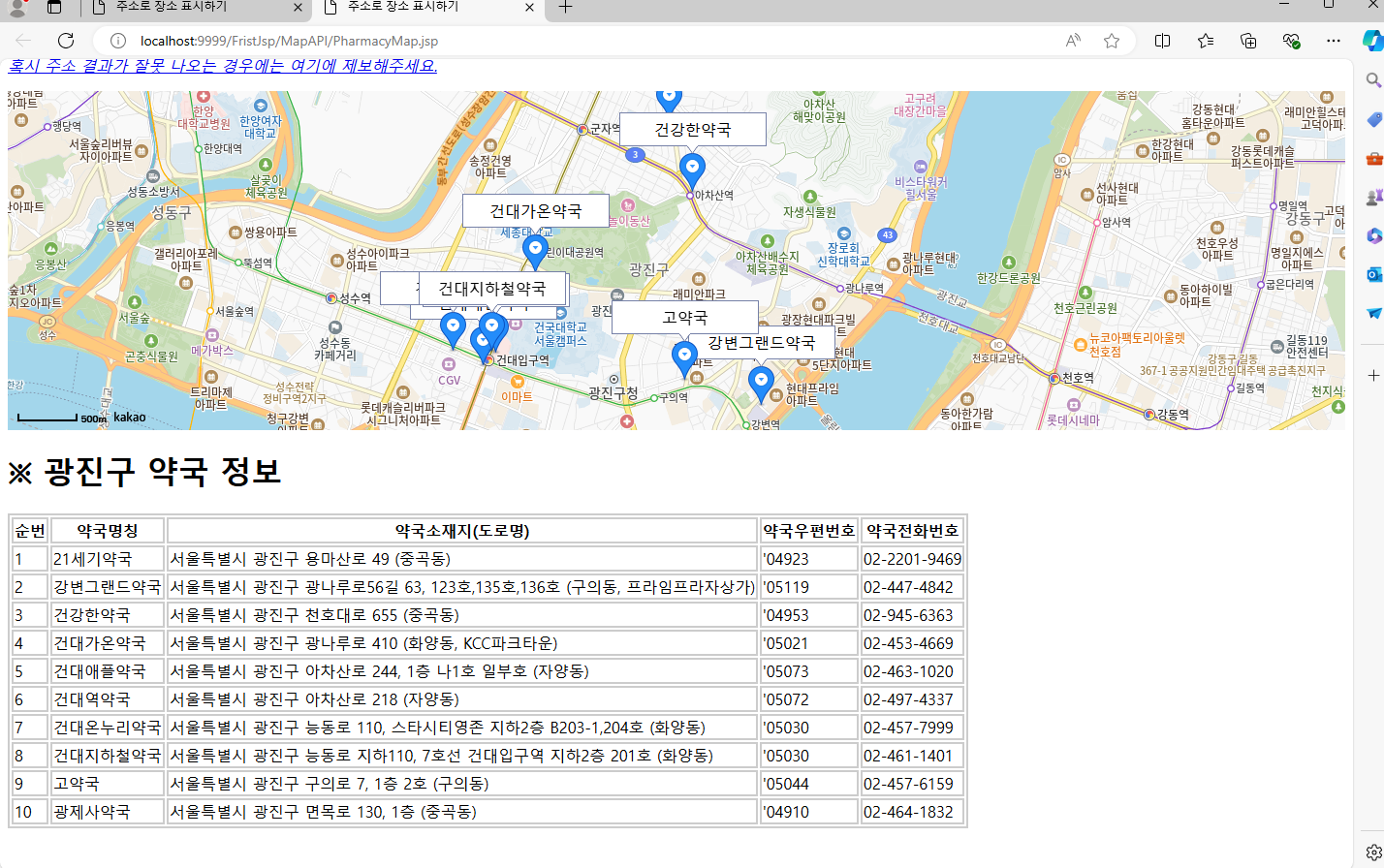This screenshot has height=868, width=1384.
Task: Click the 건대역약국 table cell
Action: [x=108, y=699]
